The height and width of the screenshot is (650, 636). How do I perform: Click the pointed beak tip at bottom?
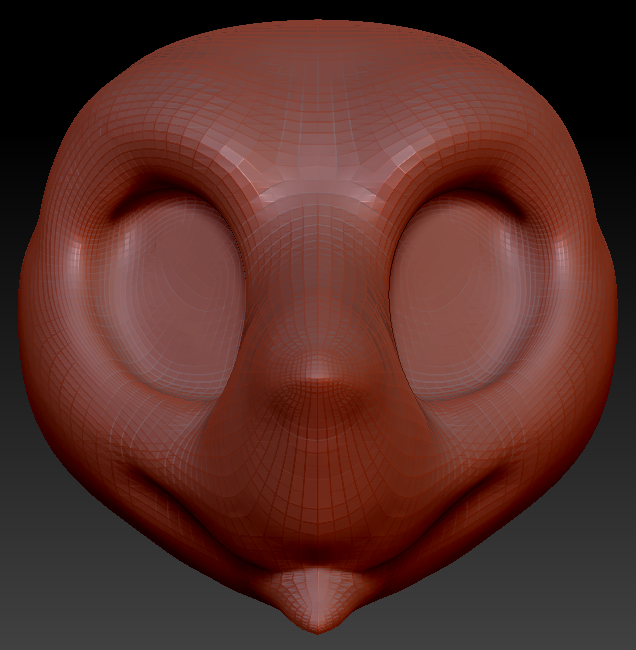pyautogui.click(x=317, y=620)
